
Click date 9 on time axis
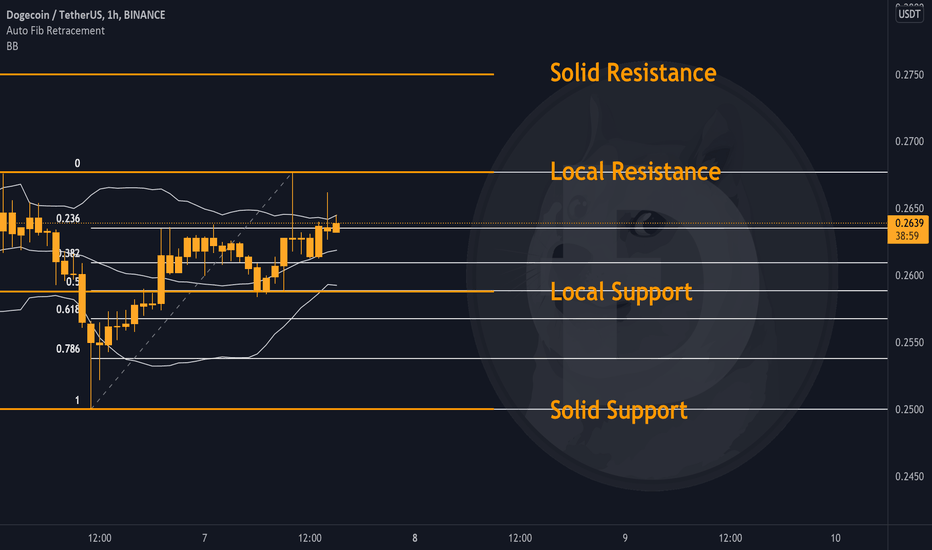click(x=625, y=538)
